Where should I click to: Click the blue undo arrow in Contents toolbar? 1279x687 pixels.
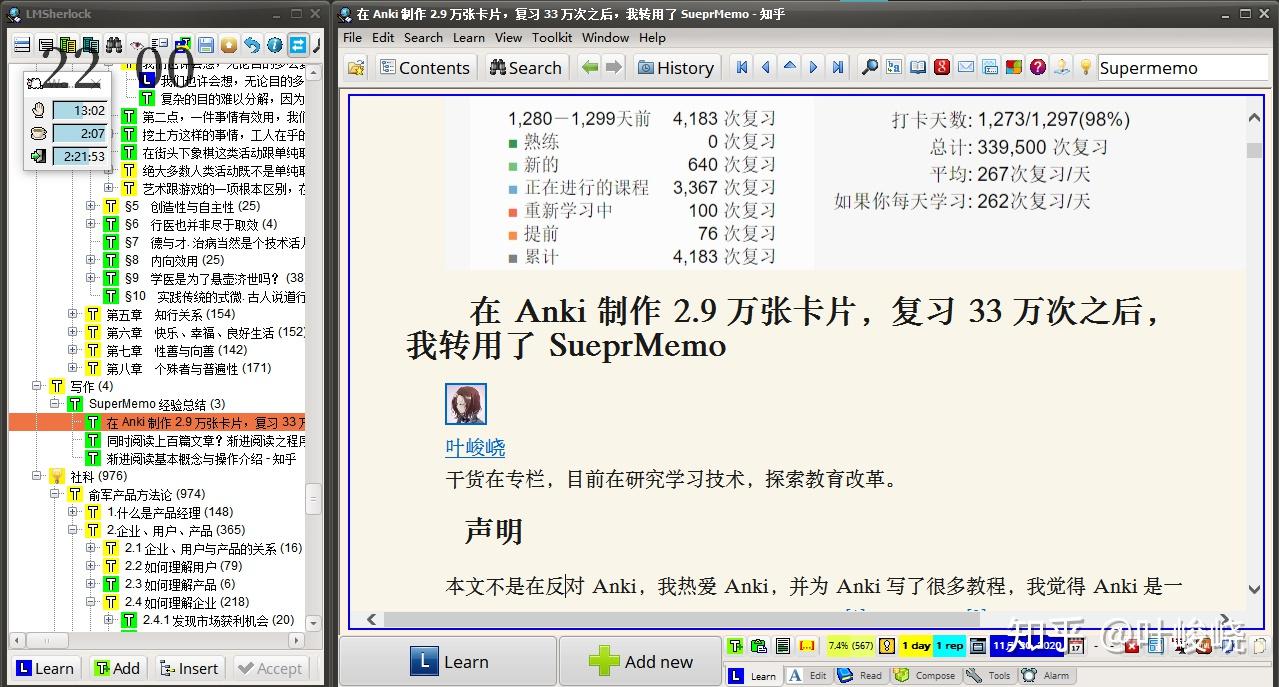coord(251,44)
